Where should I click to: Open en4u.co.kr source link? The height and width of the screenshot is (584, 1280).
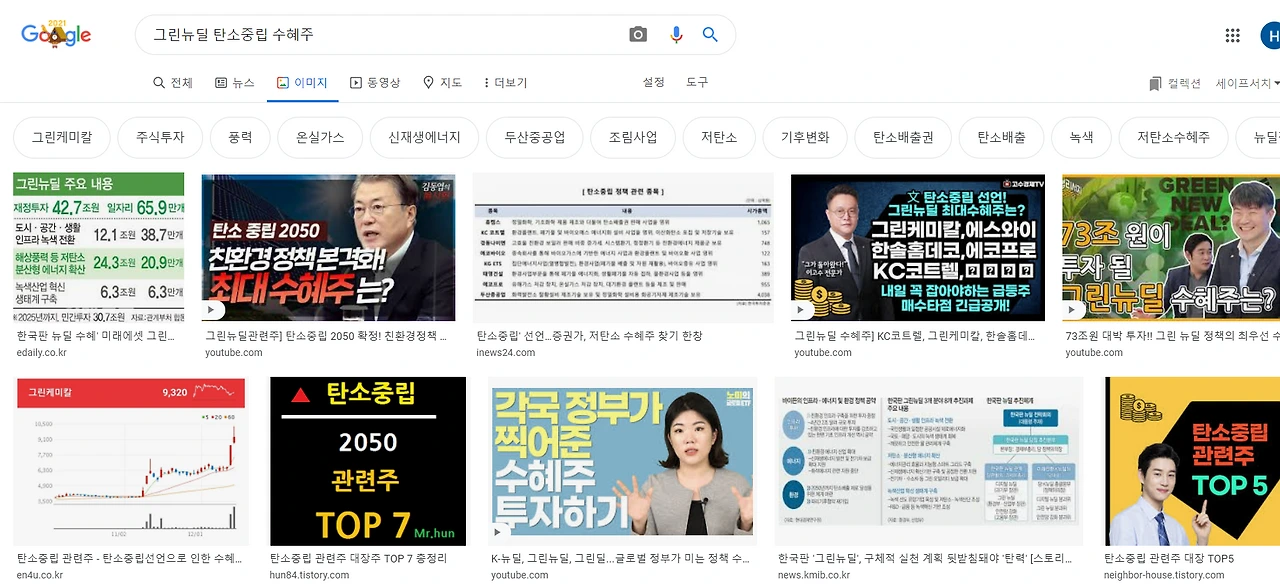(40, 575)
